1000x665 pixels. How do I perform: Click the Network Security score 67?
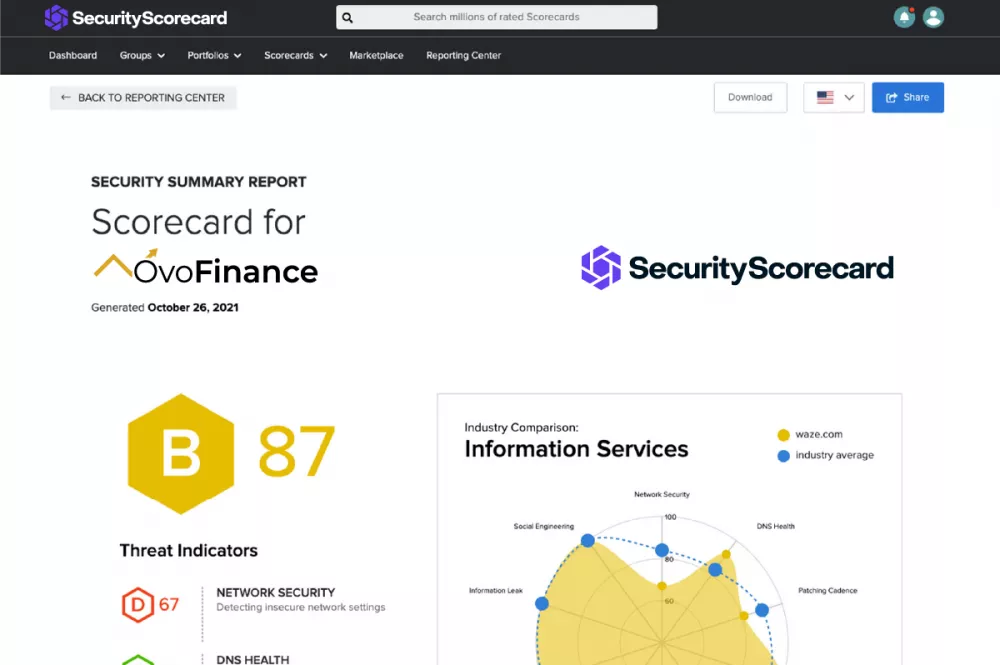coord(168,604)
